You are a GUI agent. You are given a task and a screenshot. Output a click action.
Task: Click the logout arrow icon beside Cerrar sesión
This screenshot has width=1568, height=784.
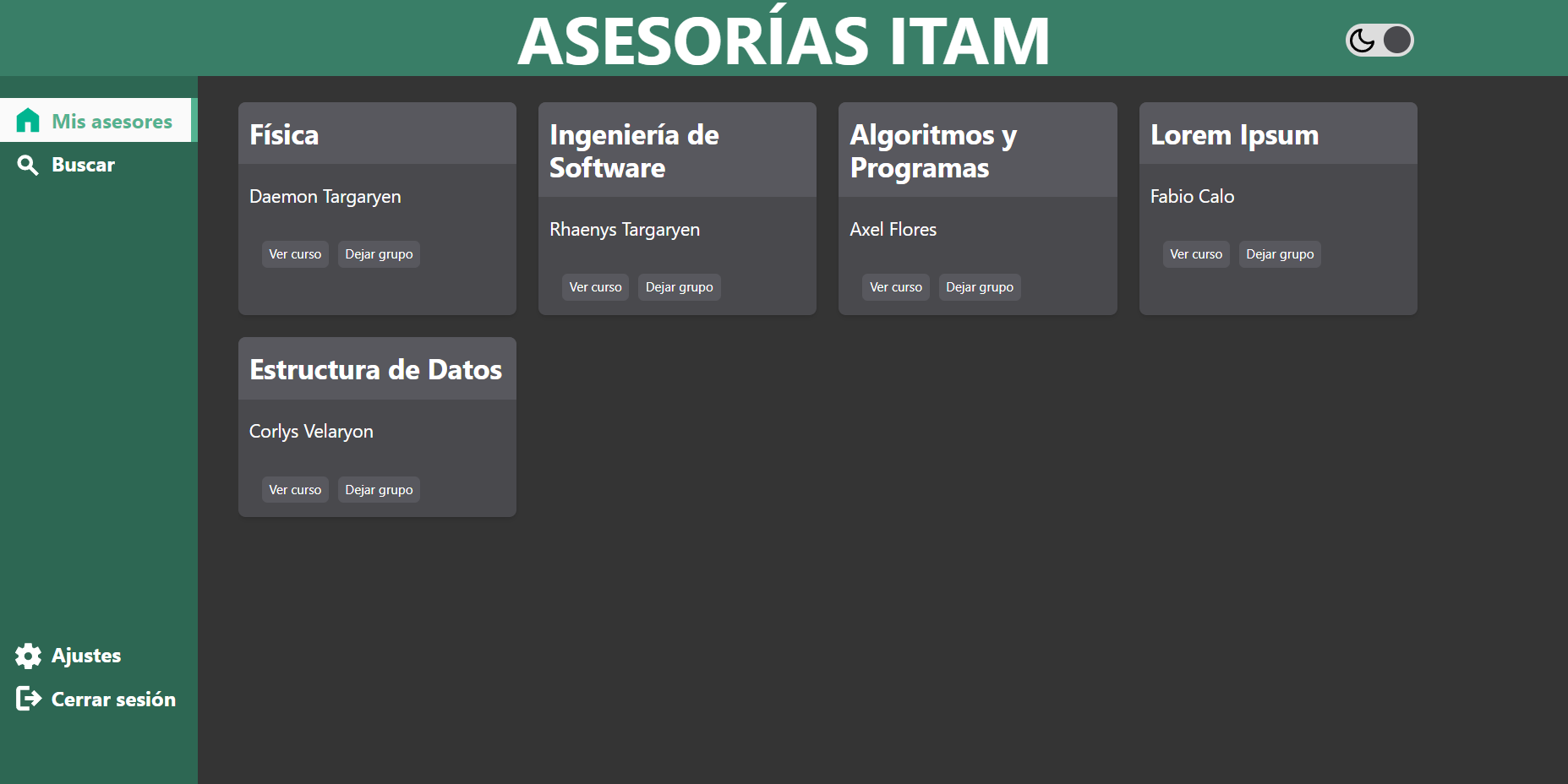[x=28, y=699]
